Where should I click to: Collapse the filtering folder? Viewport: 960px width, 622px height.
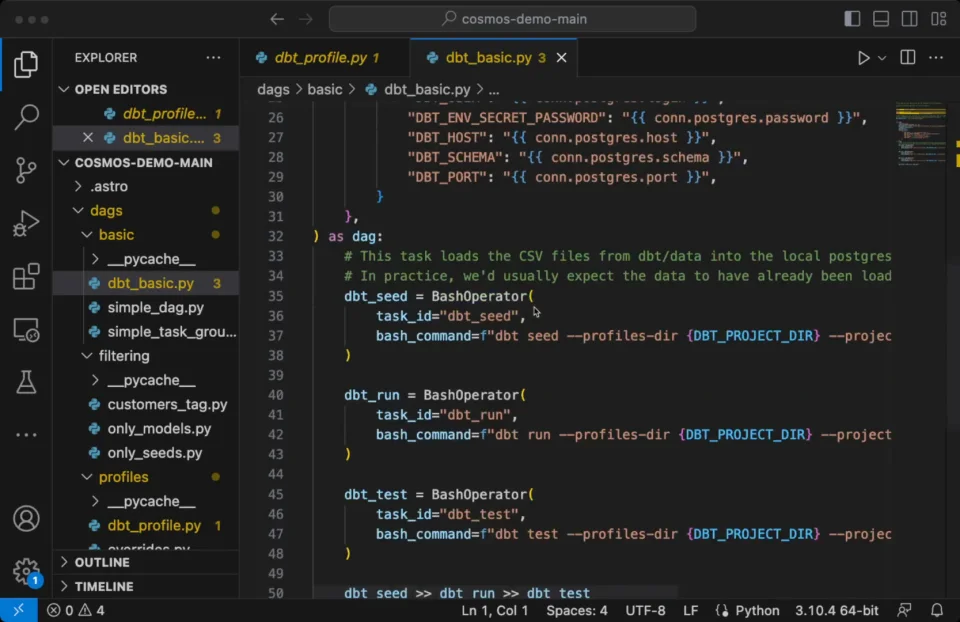[x=123, y=356]
